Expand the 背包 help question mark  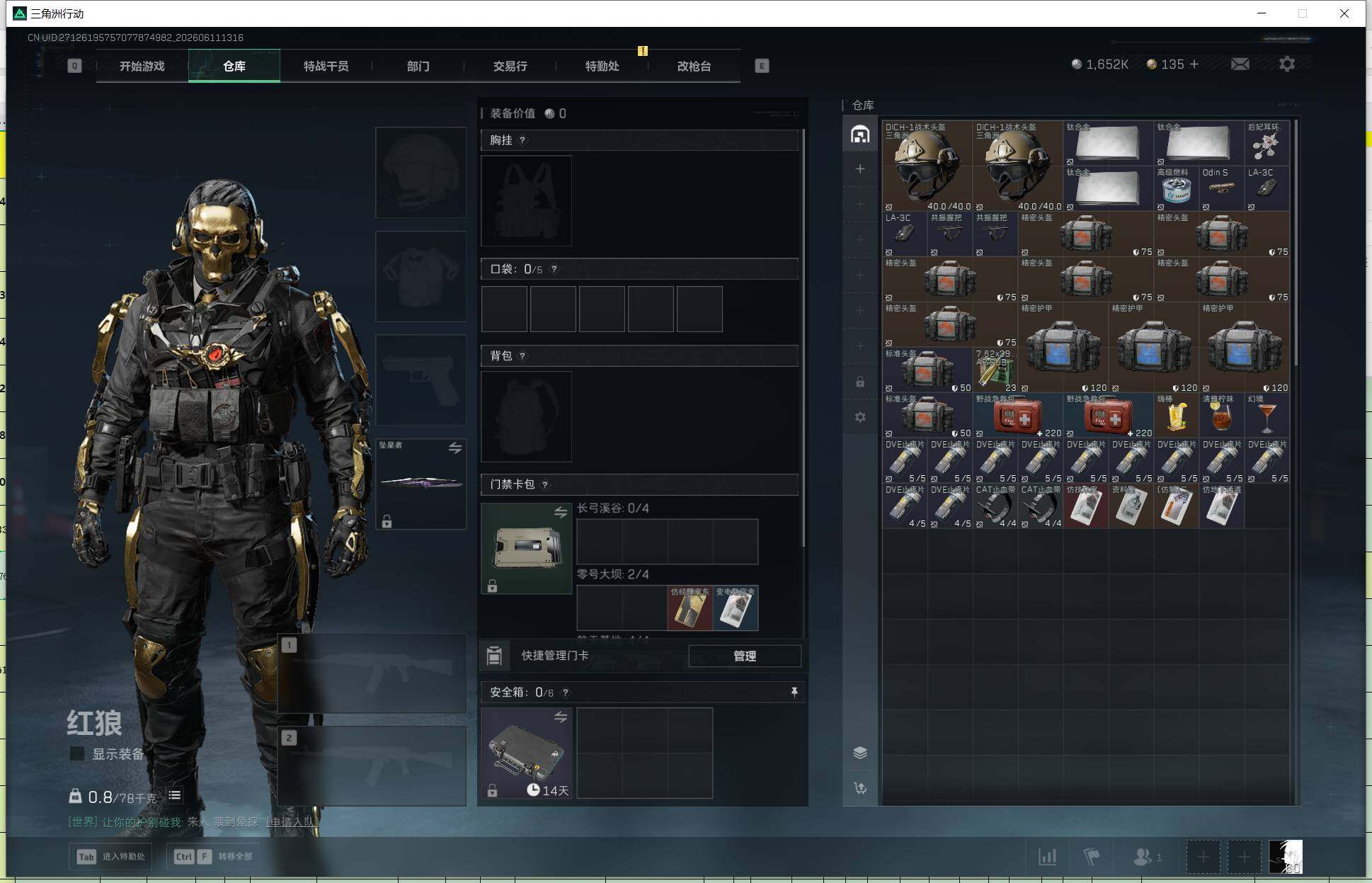coord(522,355)
